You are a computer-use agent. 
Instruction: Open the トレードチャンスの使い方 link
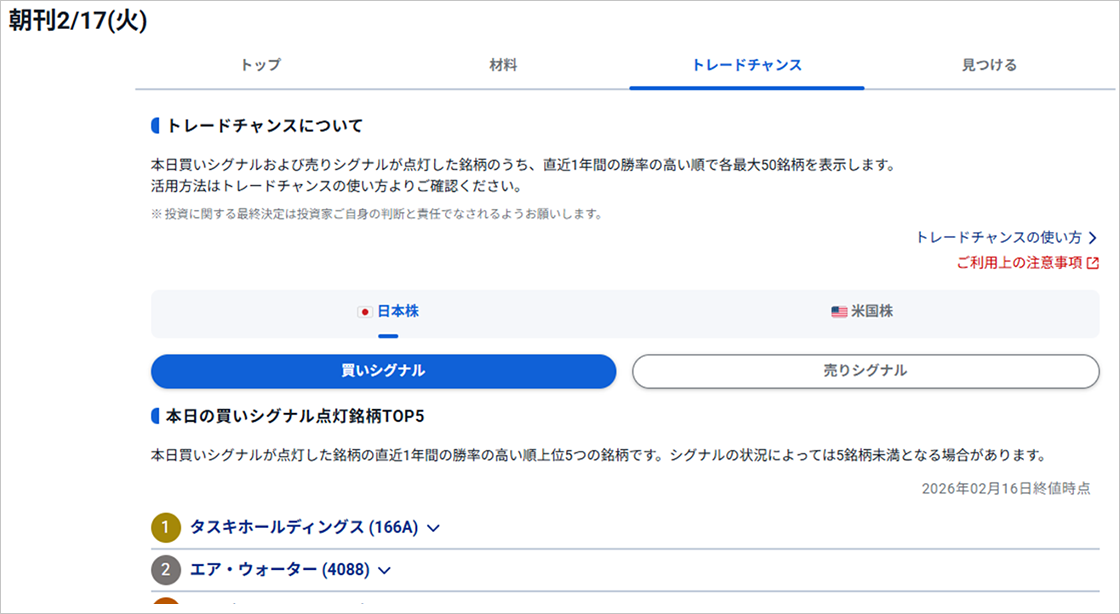click(998, 238)
